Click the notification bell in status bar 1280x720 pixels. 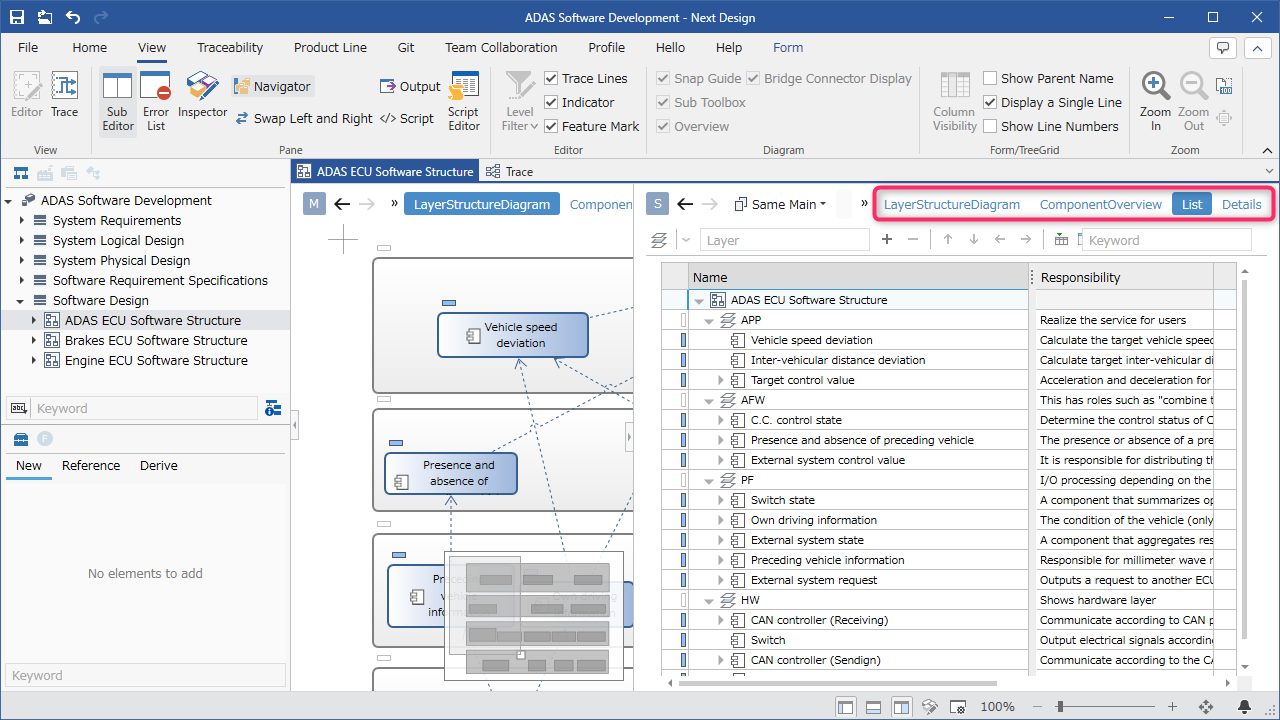pos(1245,706)
